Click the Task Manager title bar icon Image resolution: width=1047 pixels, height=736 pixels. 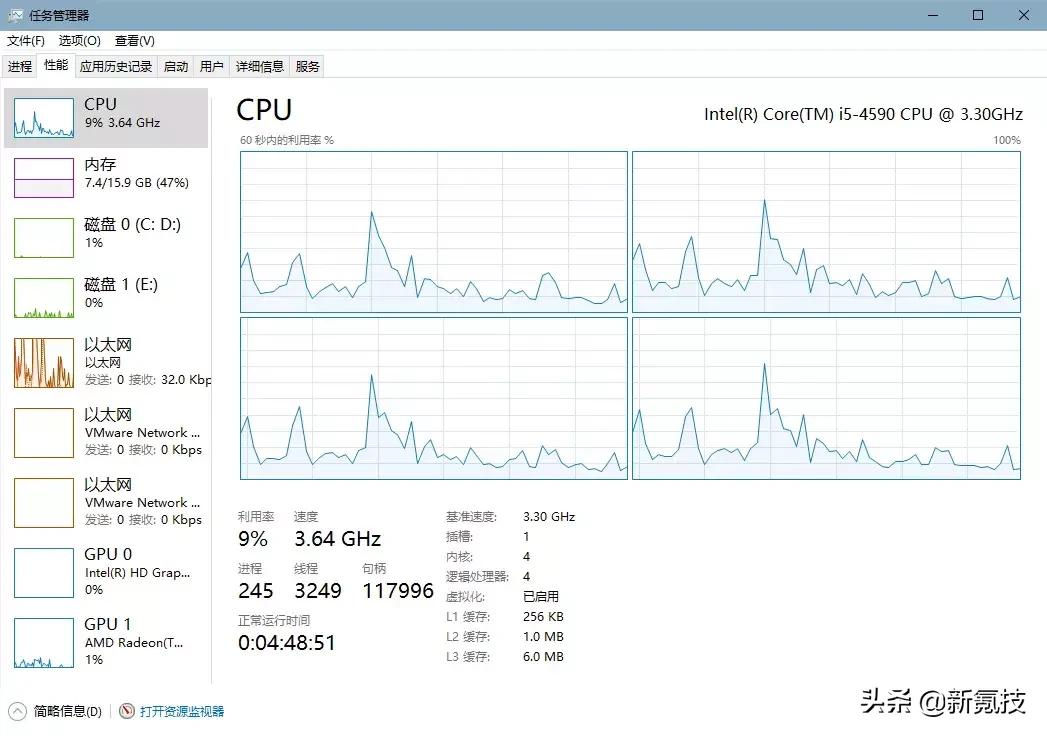(x=16, y=15)
